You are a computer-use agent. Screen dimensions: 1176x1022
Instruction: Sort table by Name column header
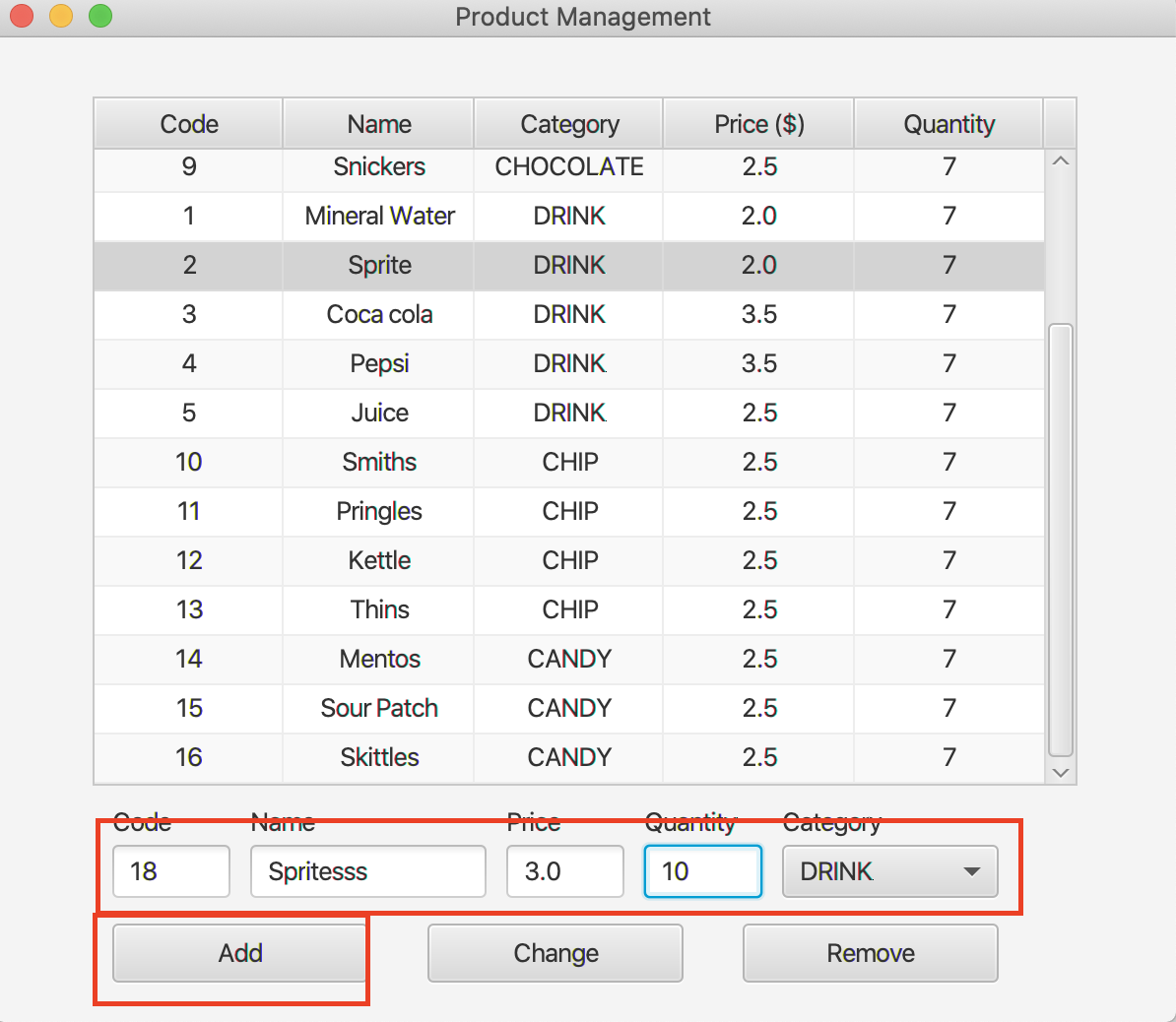pos(379,124)
